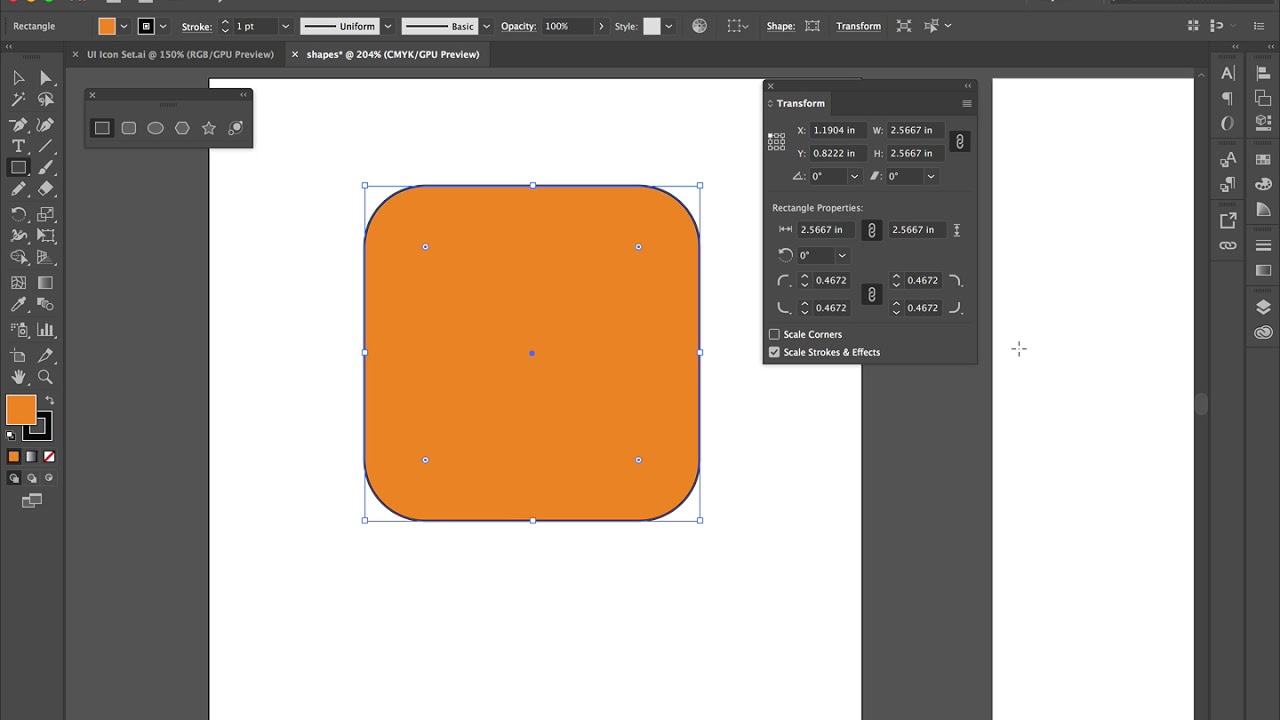
Task: Enable the Scale Corners checkbox
Action: point(774,334)
